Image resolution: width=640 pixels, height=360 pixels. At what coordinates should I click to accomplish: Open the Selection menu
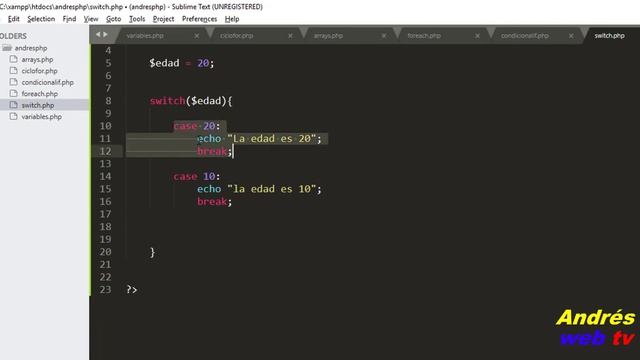pyautogui.click(x=41, y=19)
